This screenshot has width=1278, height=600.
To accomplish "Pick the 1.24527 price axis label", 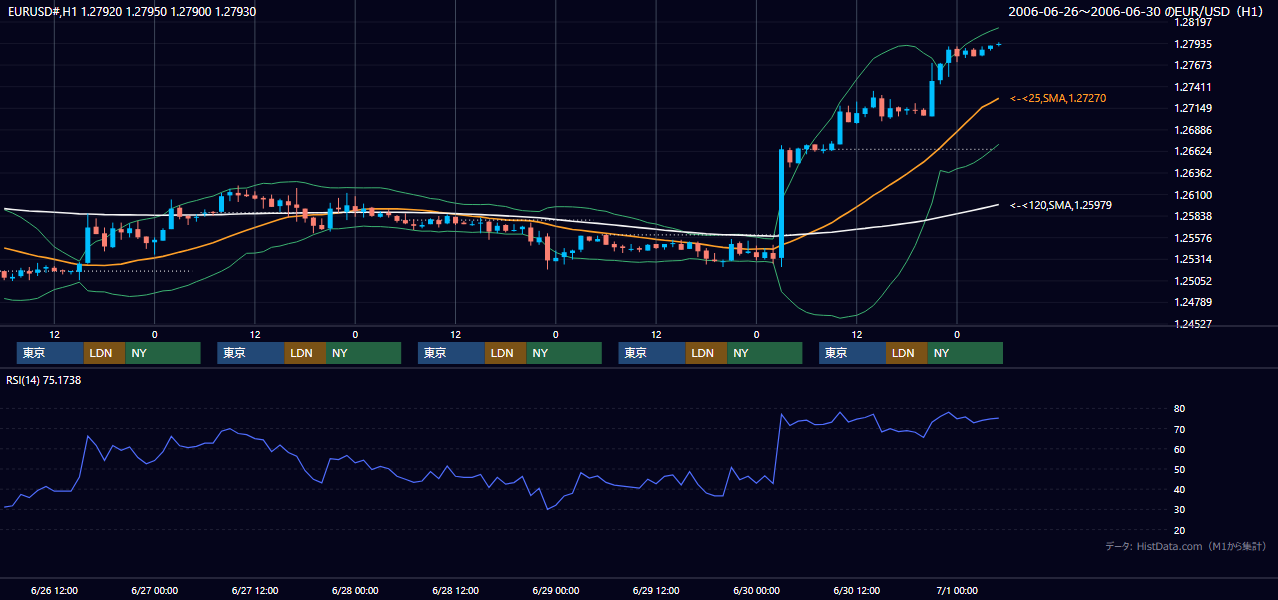I will click(x=1194, y=324).
